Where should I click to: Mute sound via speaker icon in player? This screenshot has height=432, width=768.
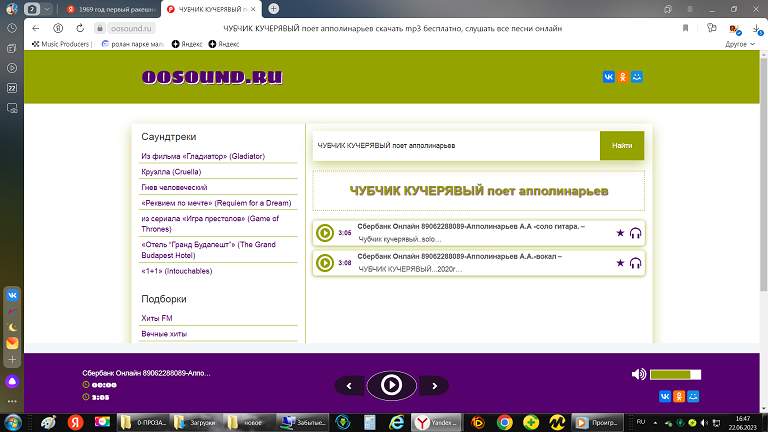coord(639,375)
